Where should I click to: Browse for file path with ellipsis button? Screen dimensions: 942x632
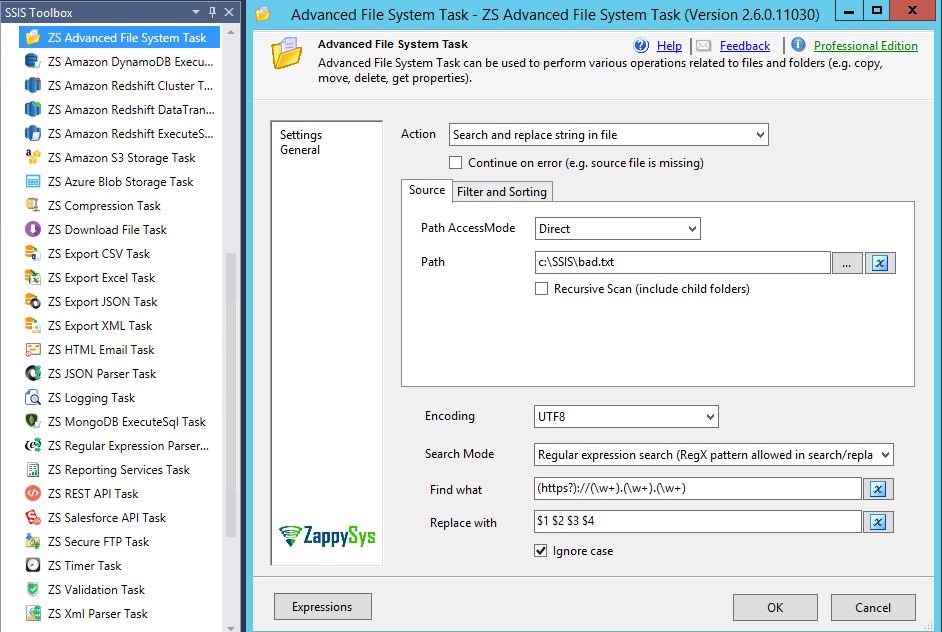(847, 263)
